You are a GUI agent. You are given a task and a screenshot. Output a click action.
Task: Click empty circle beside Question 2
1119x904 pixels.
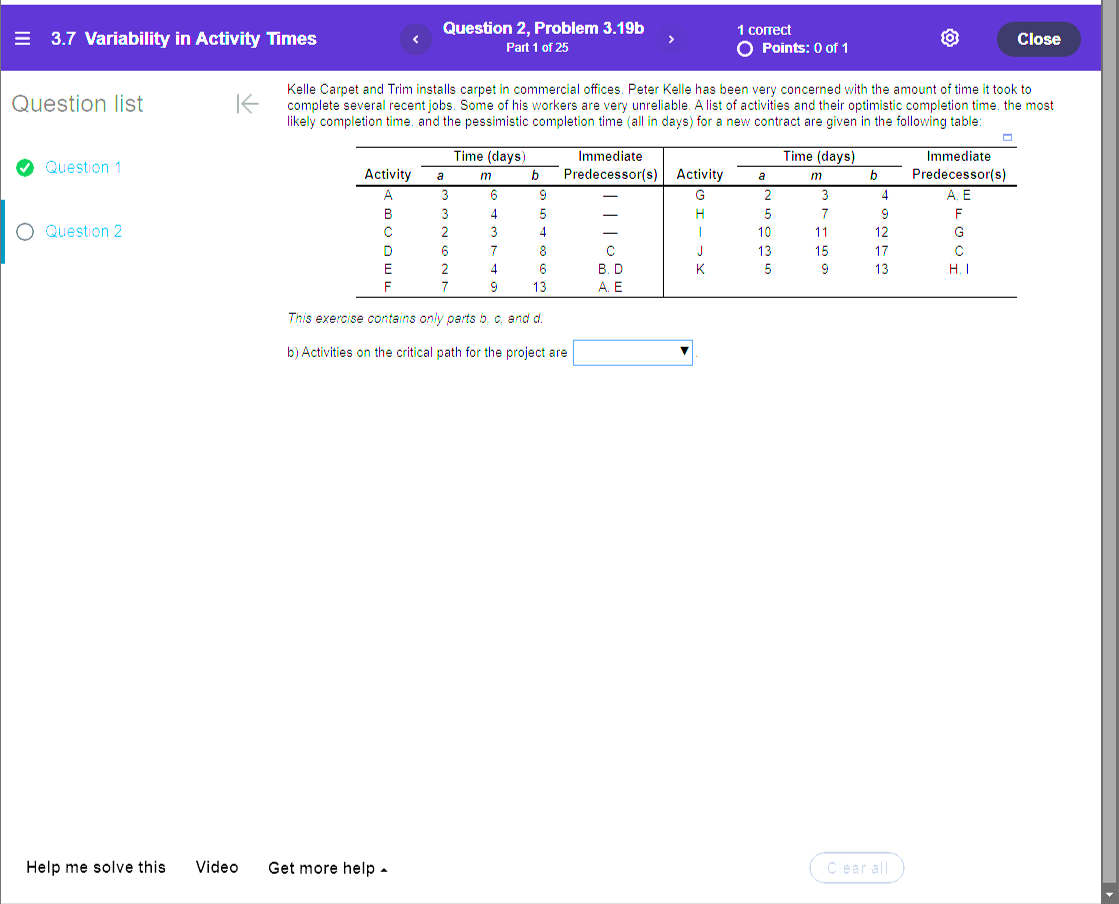25,232
